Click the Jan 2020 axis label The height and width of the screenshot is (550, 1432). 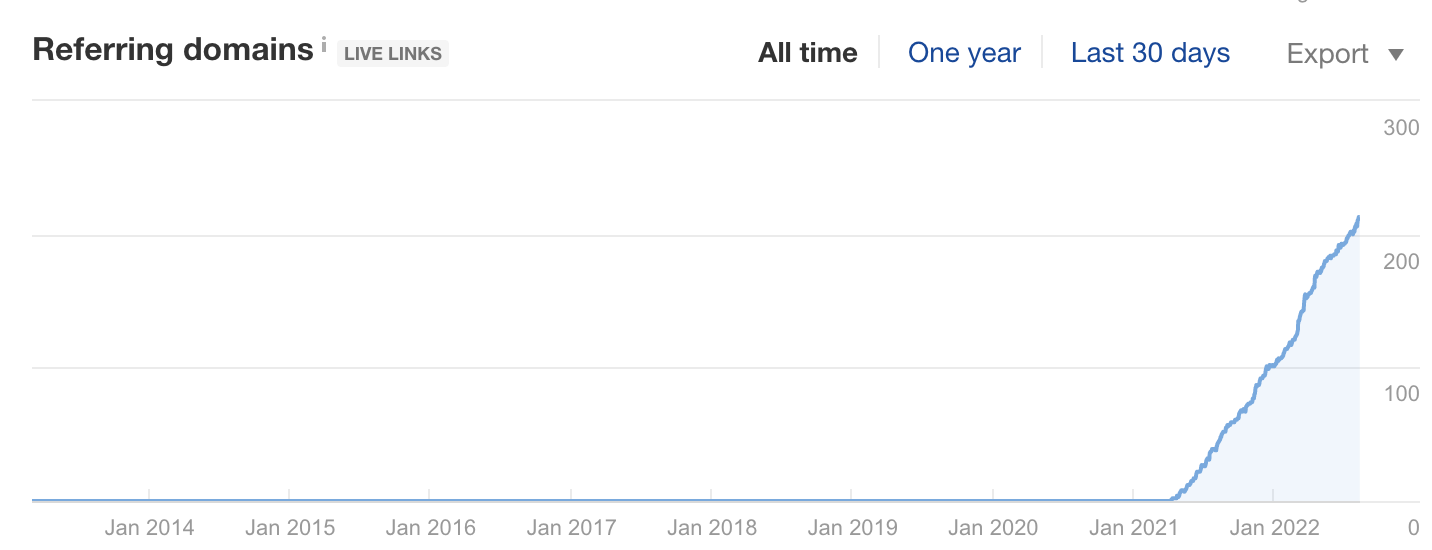(993, 527)
